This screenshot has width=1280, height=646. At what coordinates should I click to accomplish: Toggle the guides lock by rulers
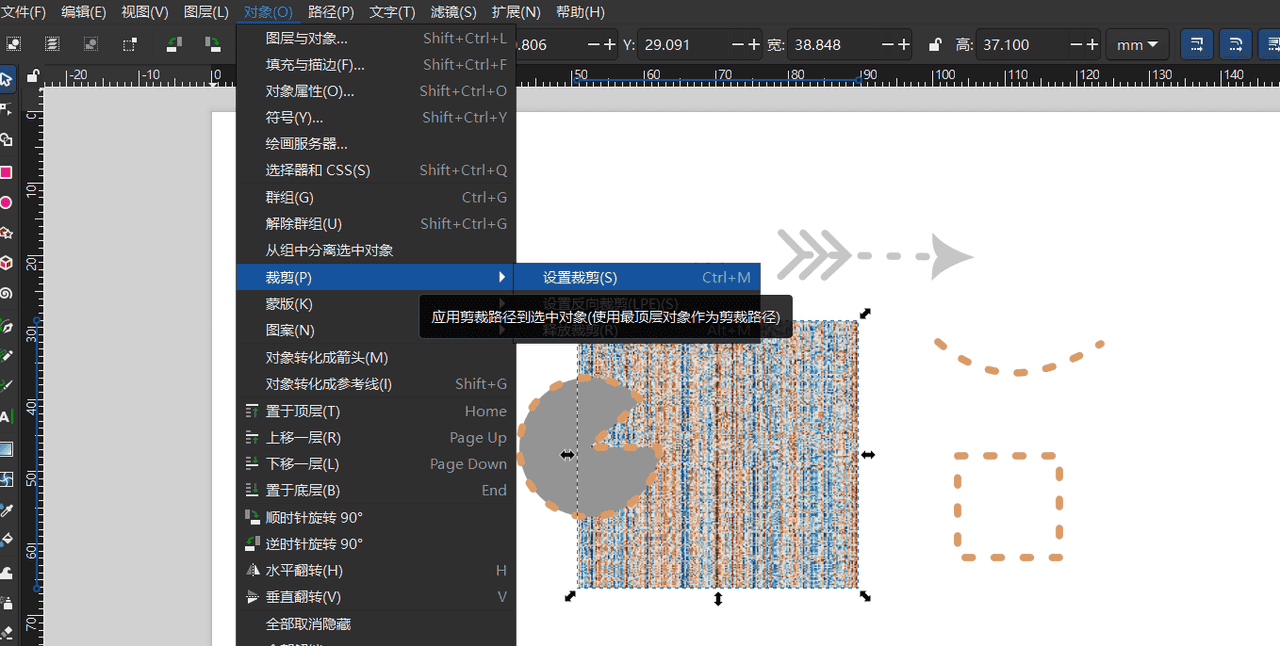click(33, 75)
